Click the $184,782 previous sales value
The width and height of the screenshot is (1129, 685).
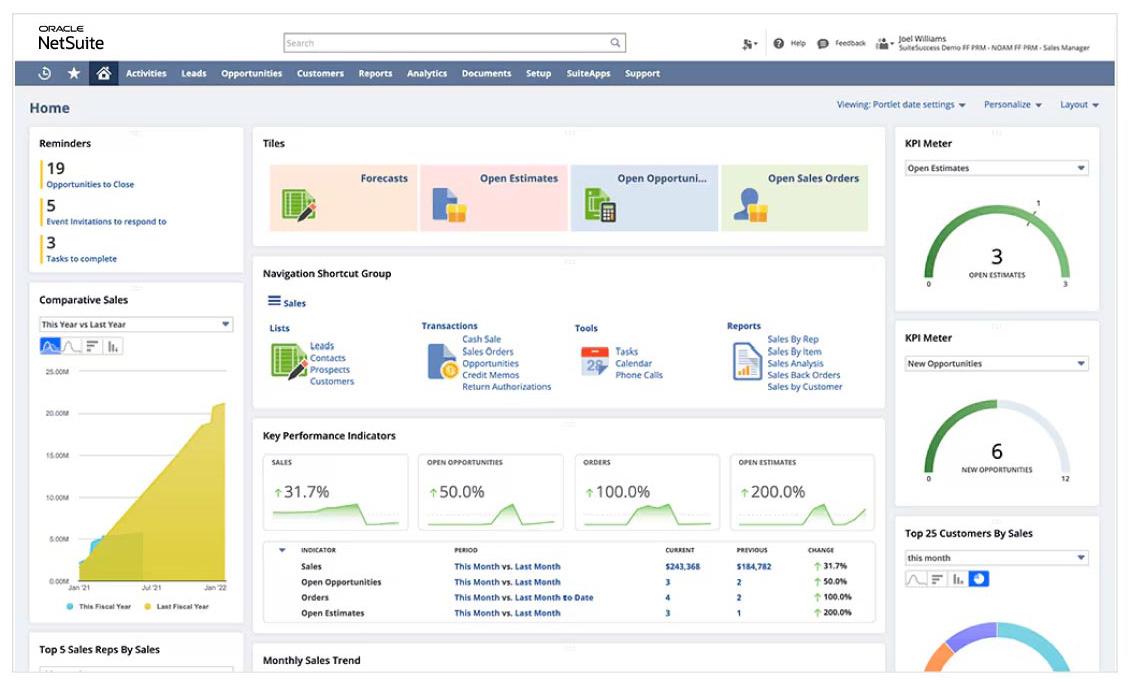coord(754,567)
